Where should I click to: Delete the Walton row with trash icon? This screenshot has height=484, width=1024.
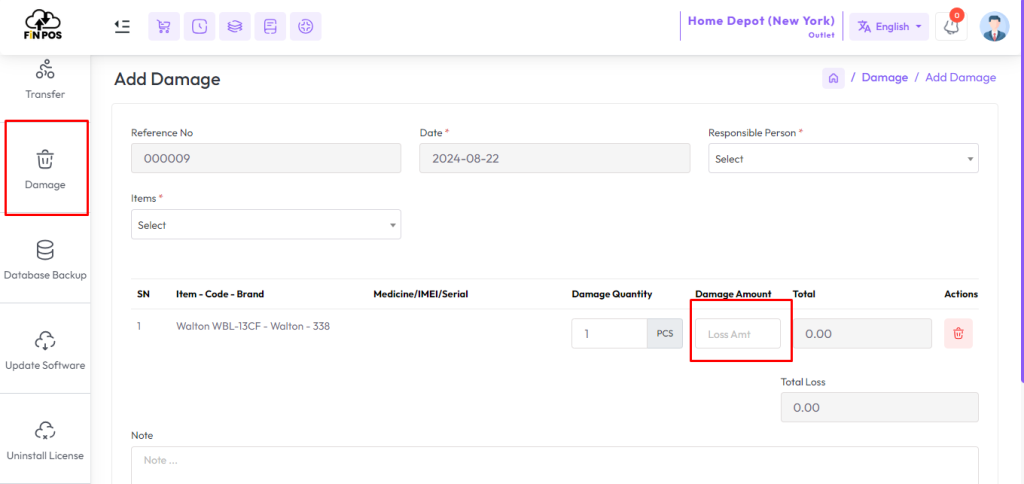(x=958, y=333)
